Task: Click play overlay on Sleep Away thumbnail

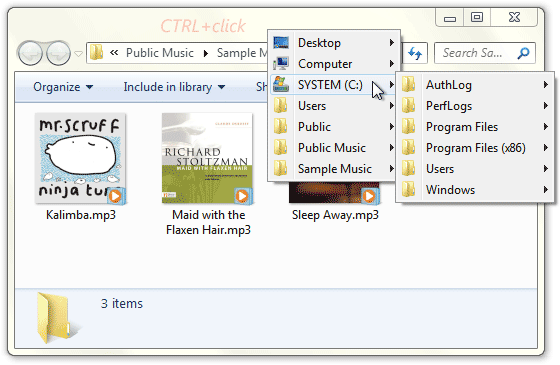Action: tap(369, 196)
